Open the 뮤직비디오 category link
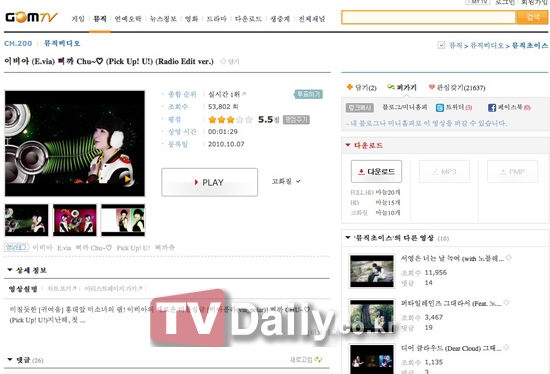This screenshot has width=550, height=374. pyautogui.click(x=62, y=44)
